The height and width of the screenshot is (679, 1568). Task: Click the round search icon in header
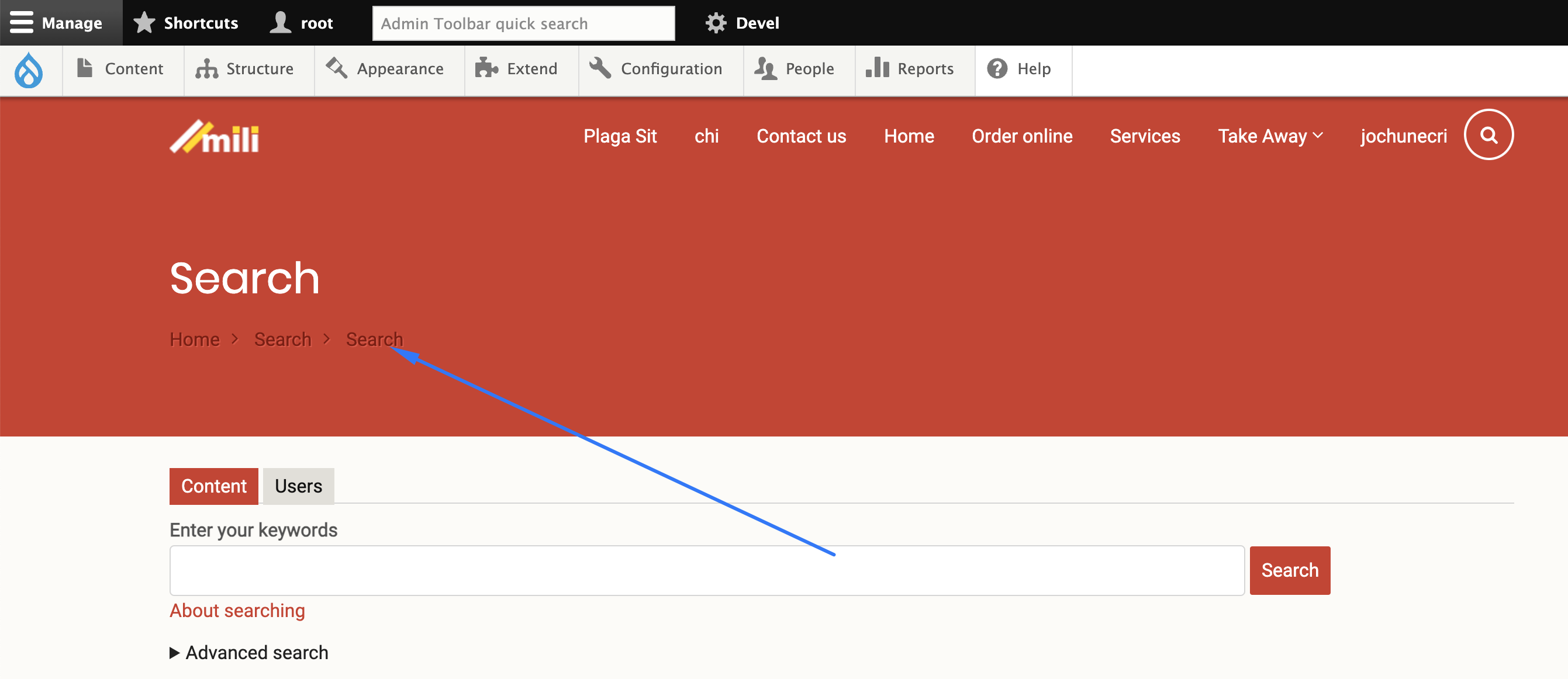(x=1488, y=134)
